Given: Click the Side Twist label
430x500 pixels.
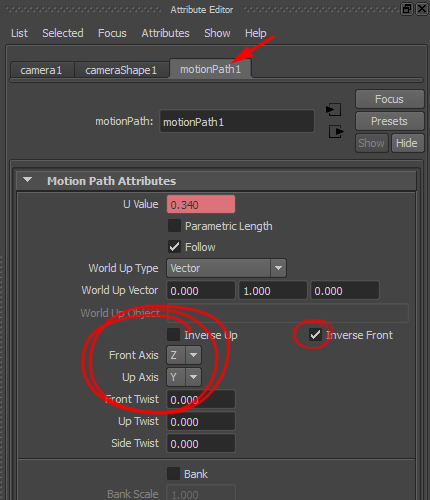Looking at the screenshot, I should (135, 443).
